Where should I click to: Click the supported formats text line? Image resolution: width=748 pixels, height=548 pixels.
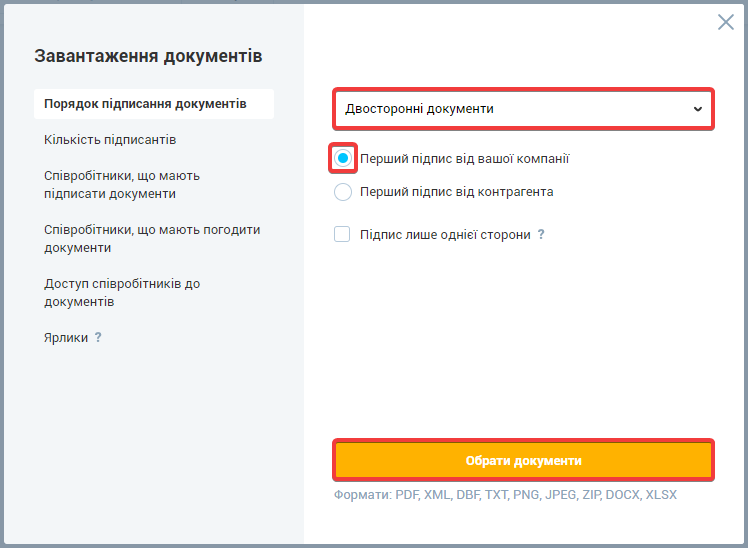tap(505, 494)
